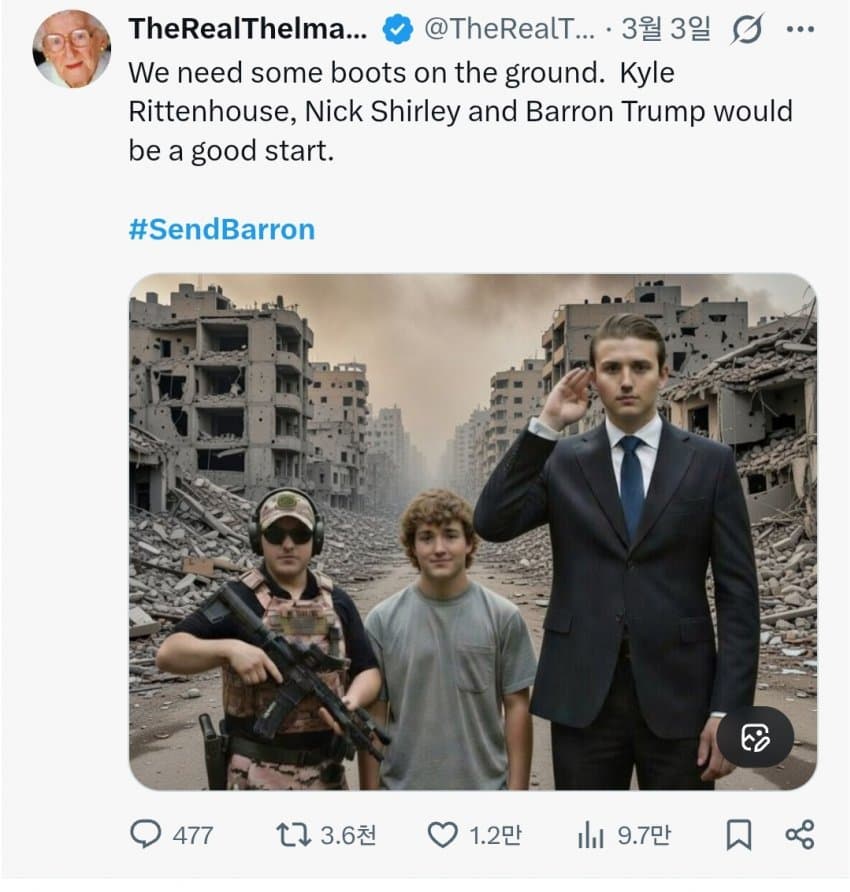Click the 3.6천 repost count
Image resolution: width=850 pixels, height=892 pixels.
348,835
